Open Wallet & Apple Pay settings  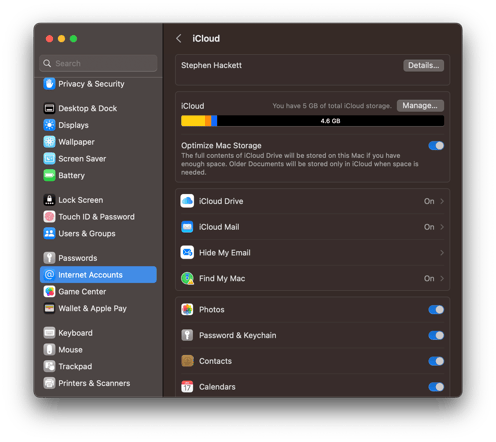click(x=98, y=308)
